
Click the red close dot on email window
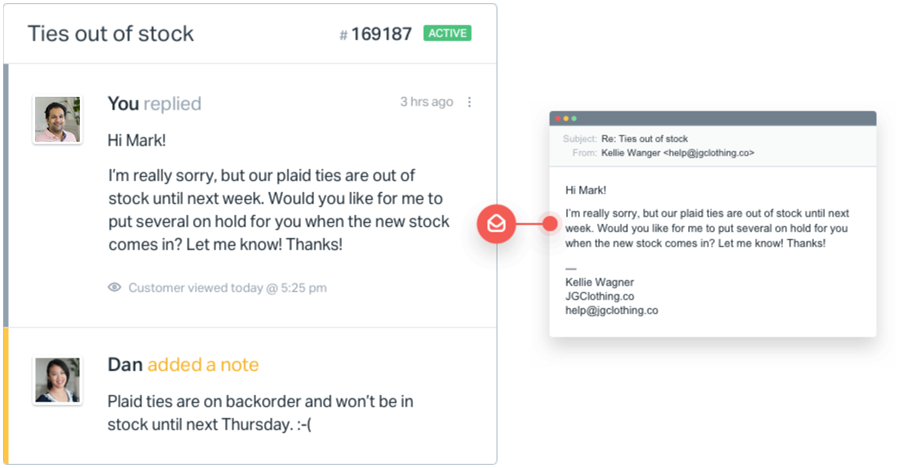pos(557,119)
